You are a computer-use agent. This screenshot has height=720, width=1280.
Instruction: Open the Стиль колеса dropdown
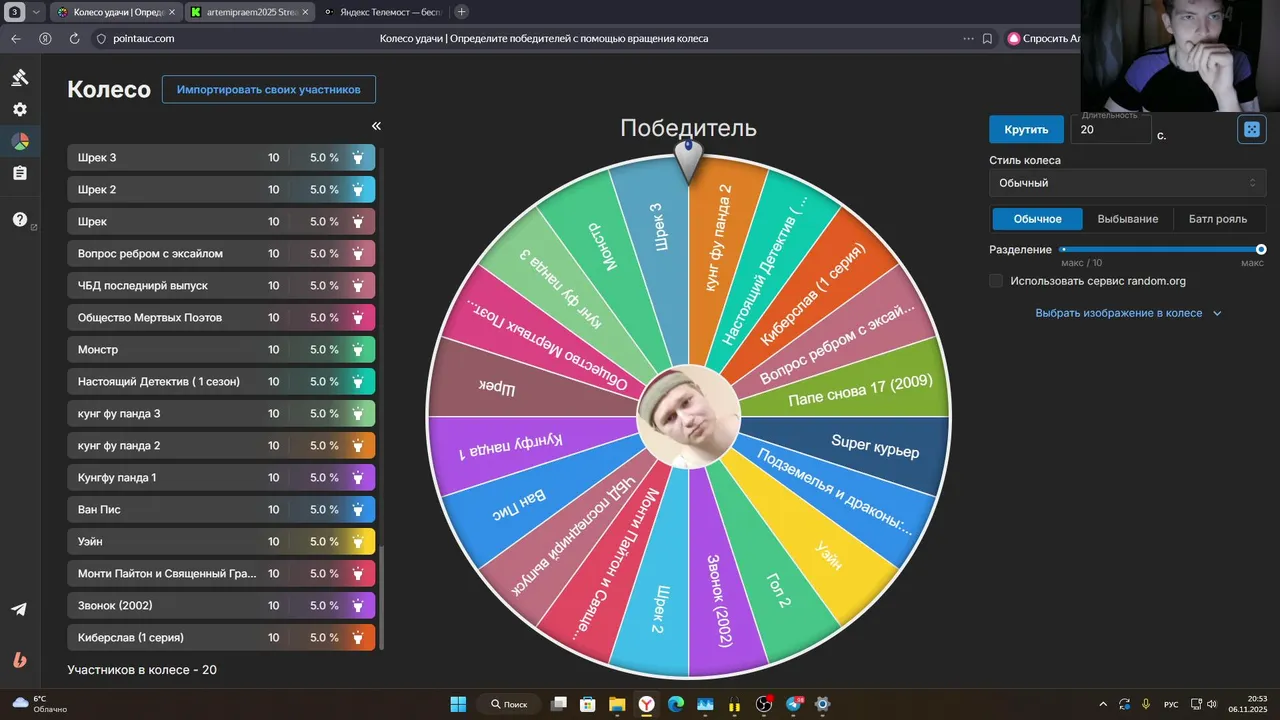point(1127,183)
